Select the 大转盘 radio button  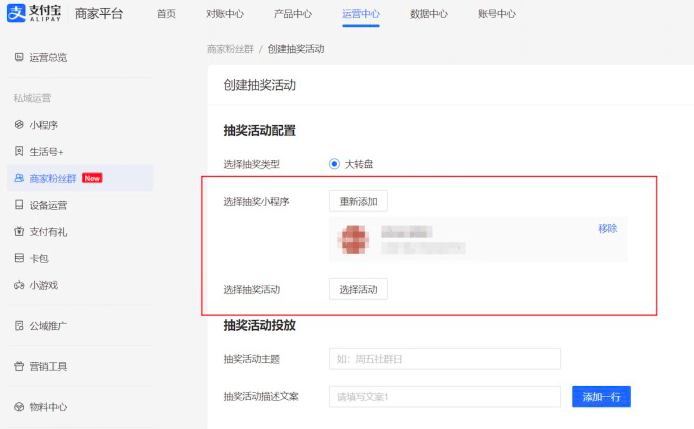[335, 164]
